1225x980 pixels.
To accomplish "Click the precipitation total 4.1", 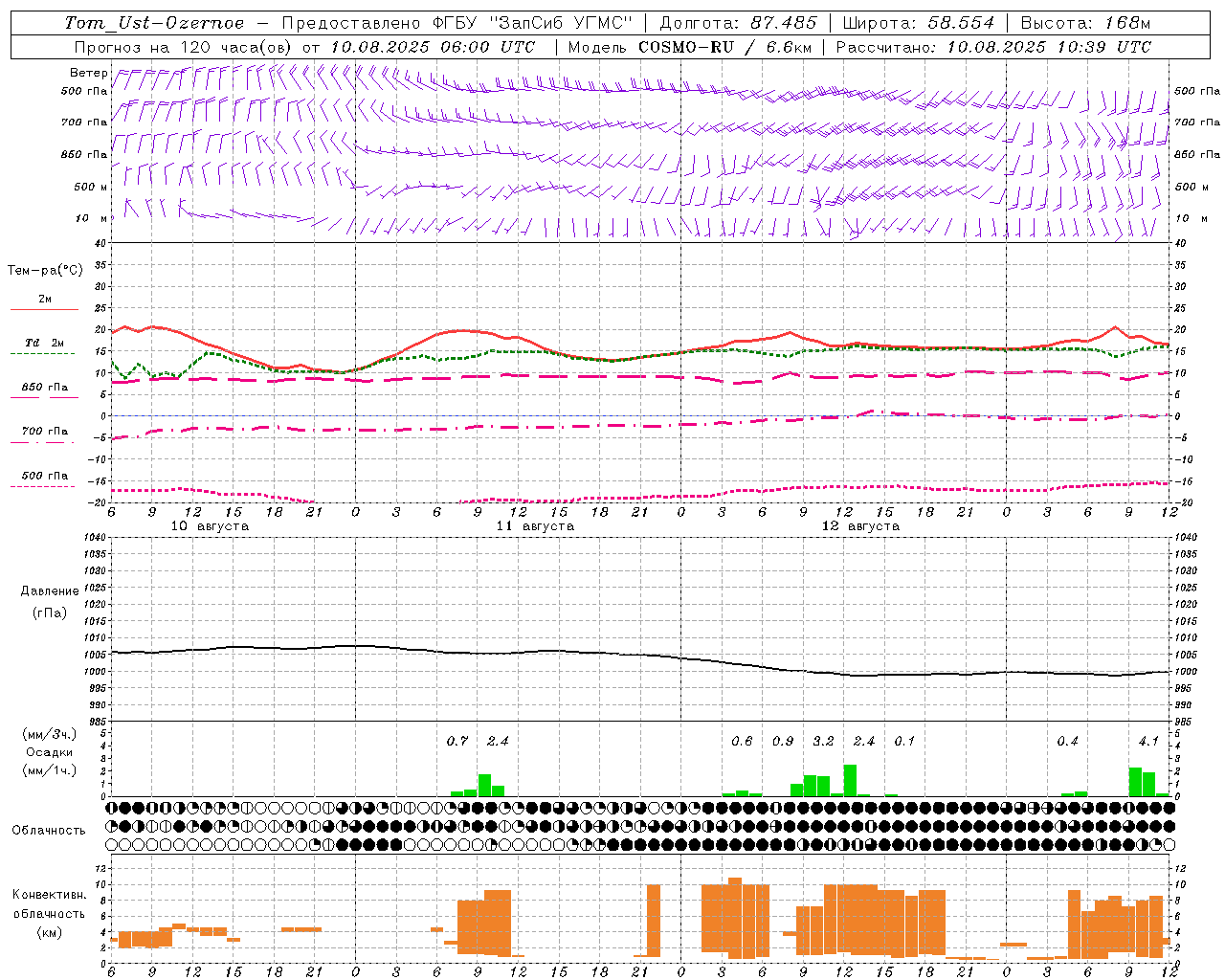I will pos(1148,742).
